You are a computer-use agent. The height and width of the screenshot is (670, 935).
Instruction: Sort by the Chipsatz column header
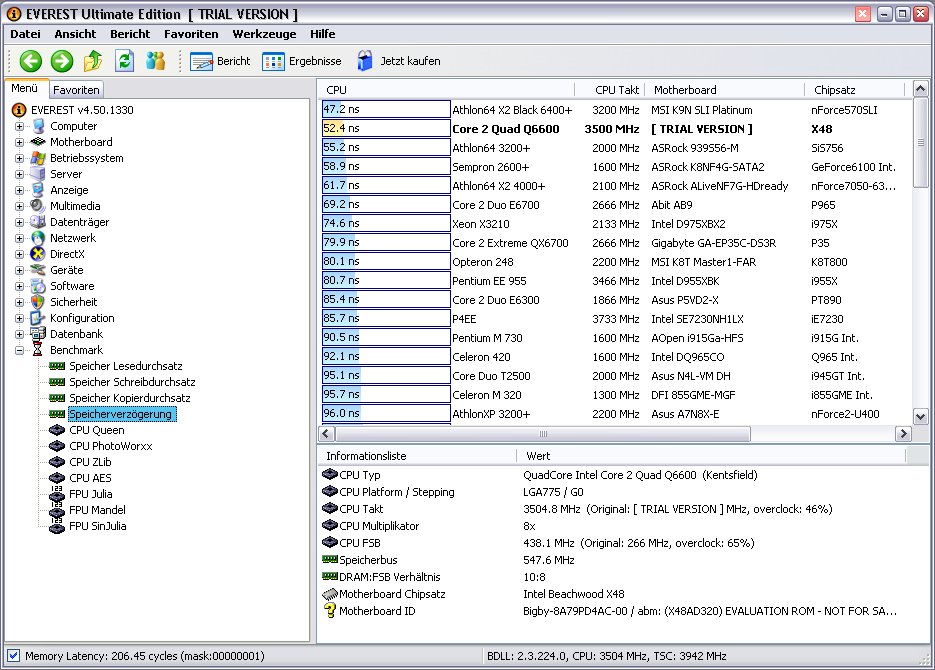point(854,90)
